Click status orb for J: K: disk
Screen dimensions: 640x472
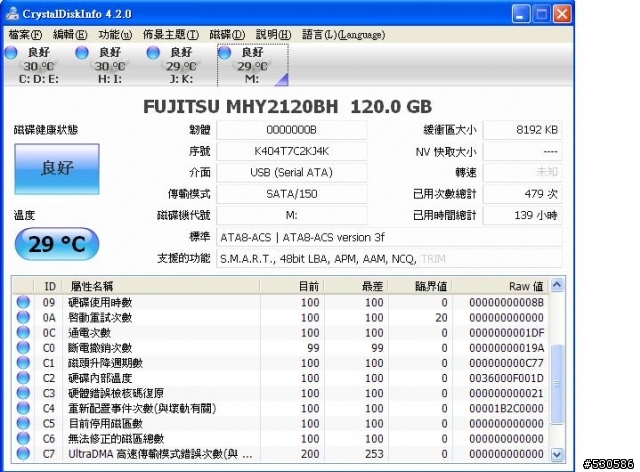(x=153, y=52)
